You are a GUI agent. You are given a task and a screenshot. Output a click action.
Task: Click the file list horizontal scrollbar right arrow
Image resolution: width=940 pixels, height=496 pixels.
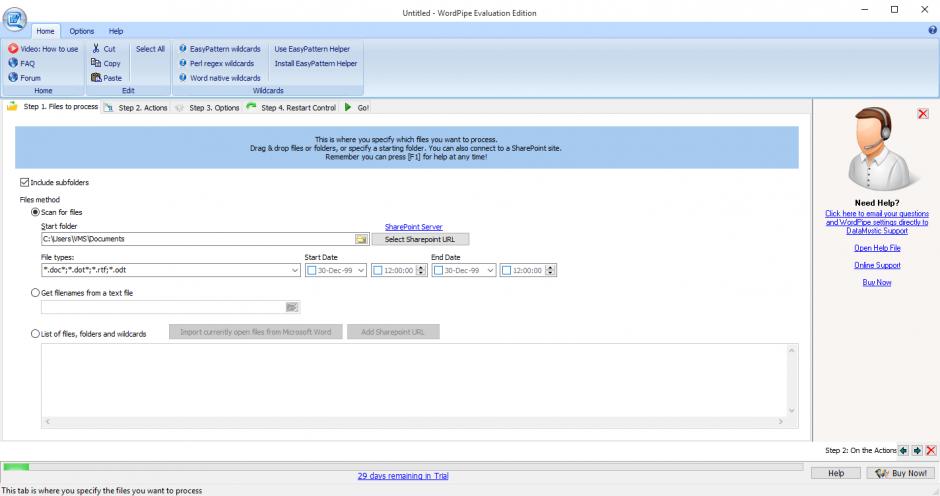tap(781, 422)
